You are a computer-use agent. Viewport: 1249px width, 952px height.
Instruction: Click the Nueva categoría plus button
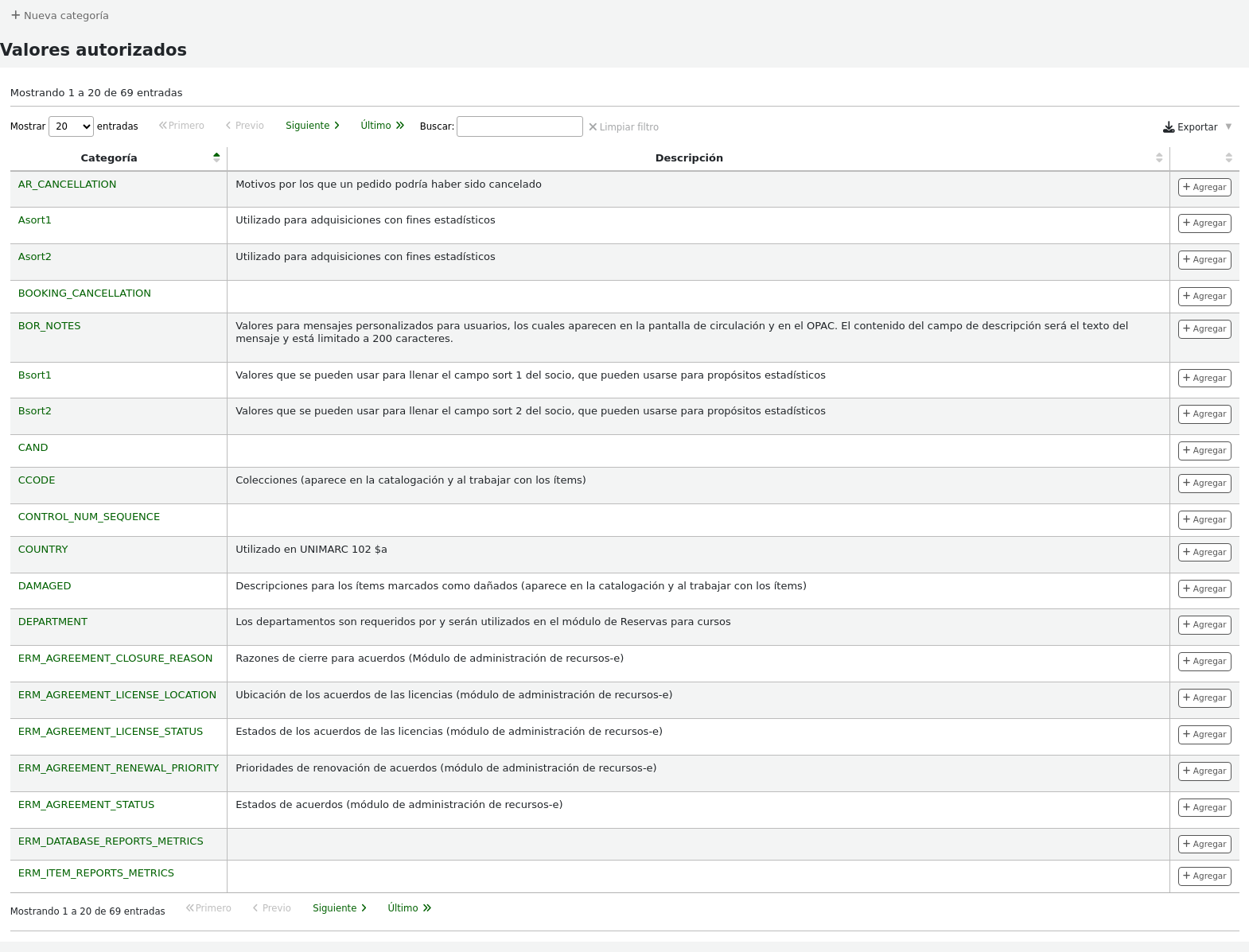60,15
